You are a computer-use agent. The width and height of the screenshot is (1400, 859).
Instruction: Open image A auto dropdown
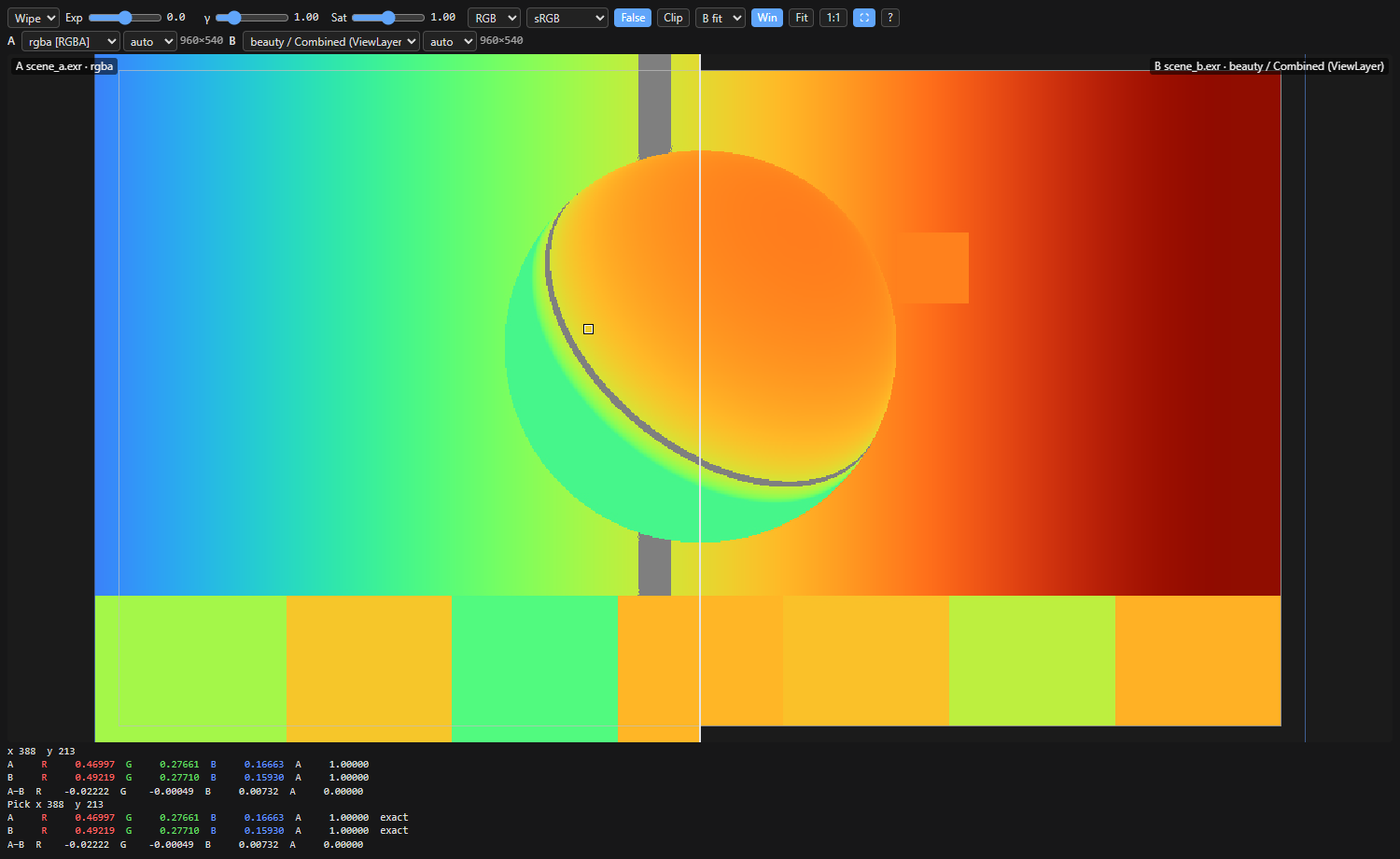[150, 41]
